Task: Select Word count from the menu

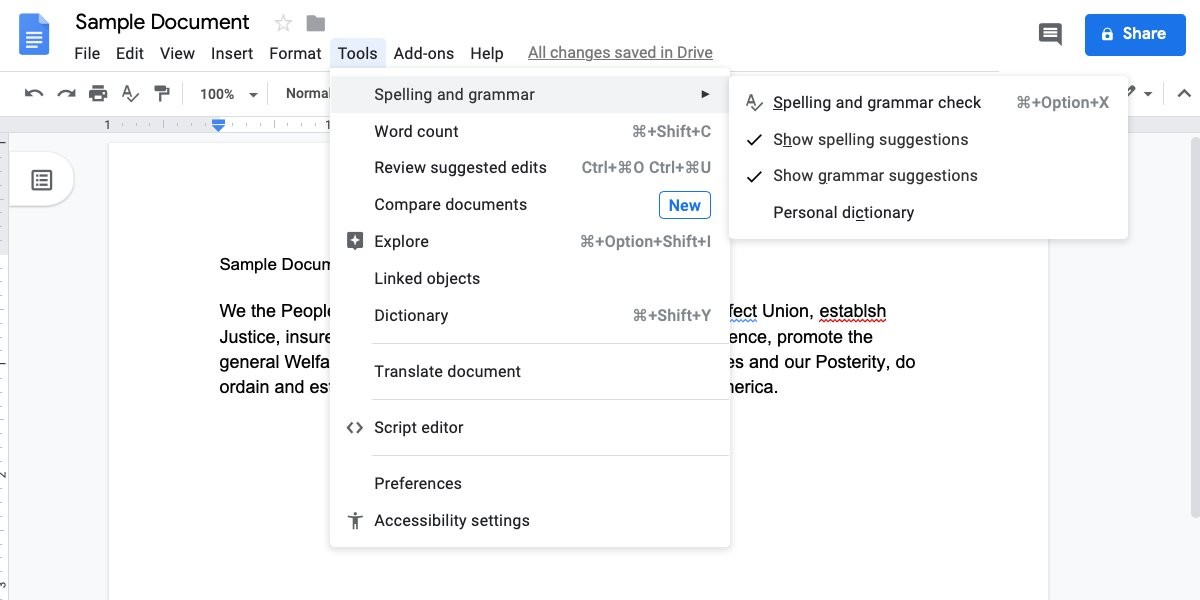Action: point(416,131)
